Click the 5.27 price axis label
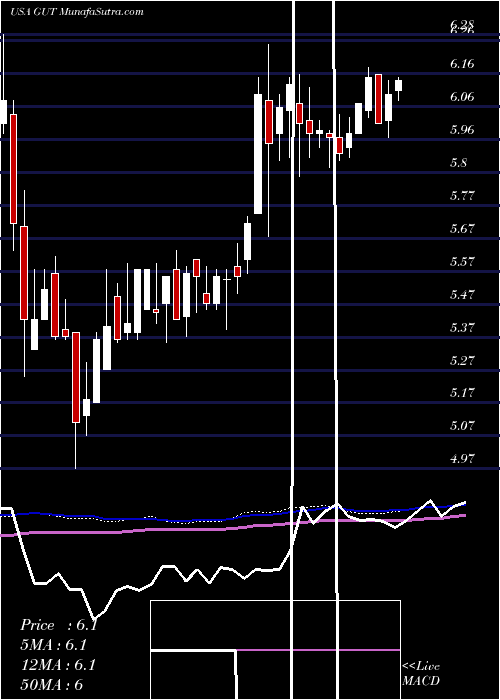 [x=462, y=360]
